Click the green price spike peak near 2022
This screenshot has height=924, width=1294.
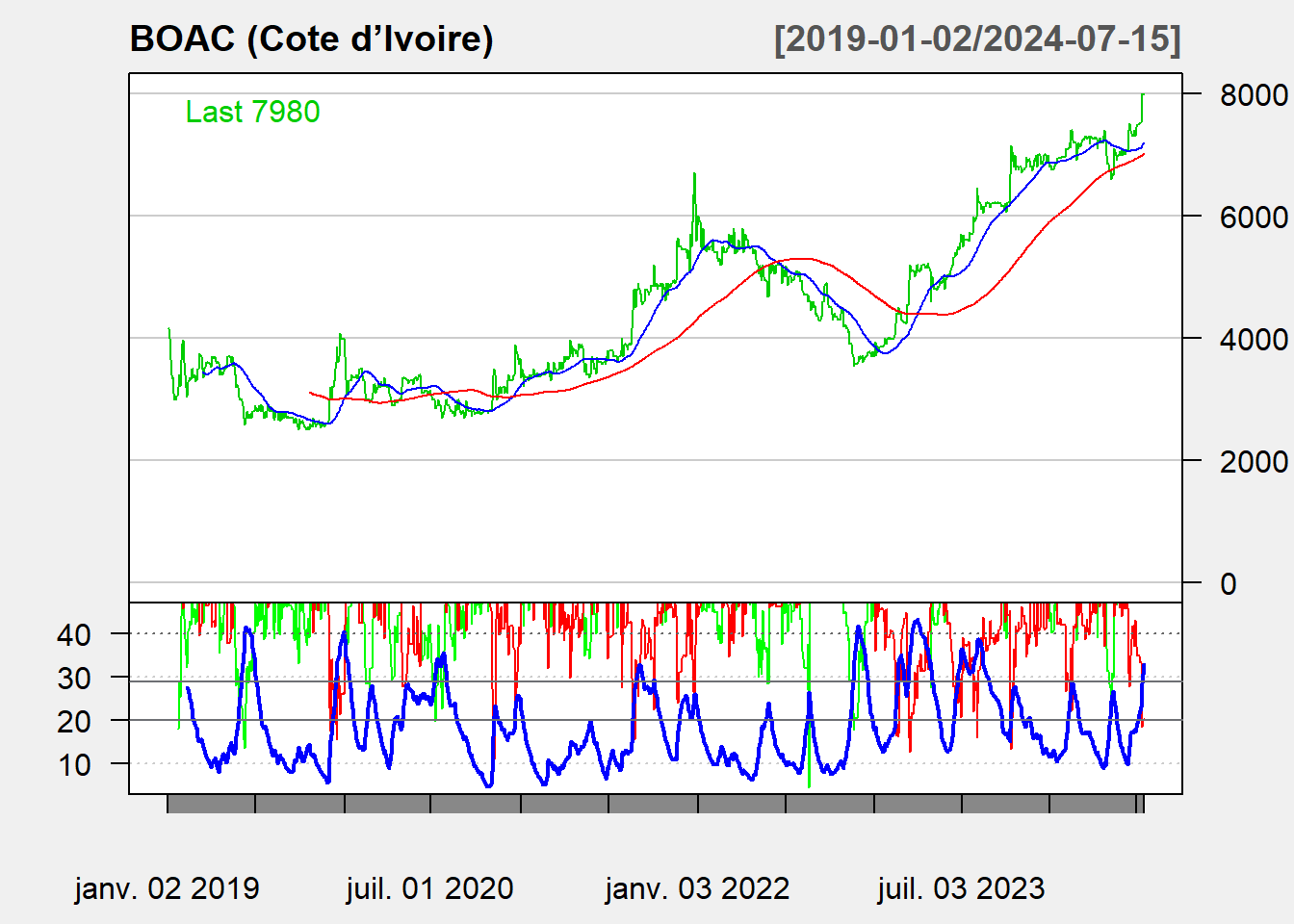(694, 175)
